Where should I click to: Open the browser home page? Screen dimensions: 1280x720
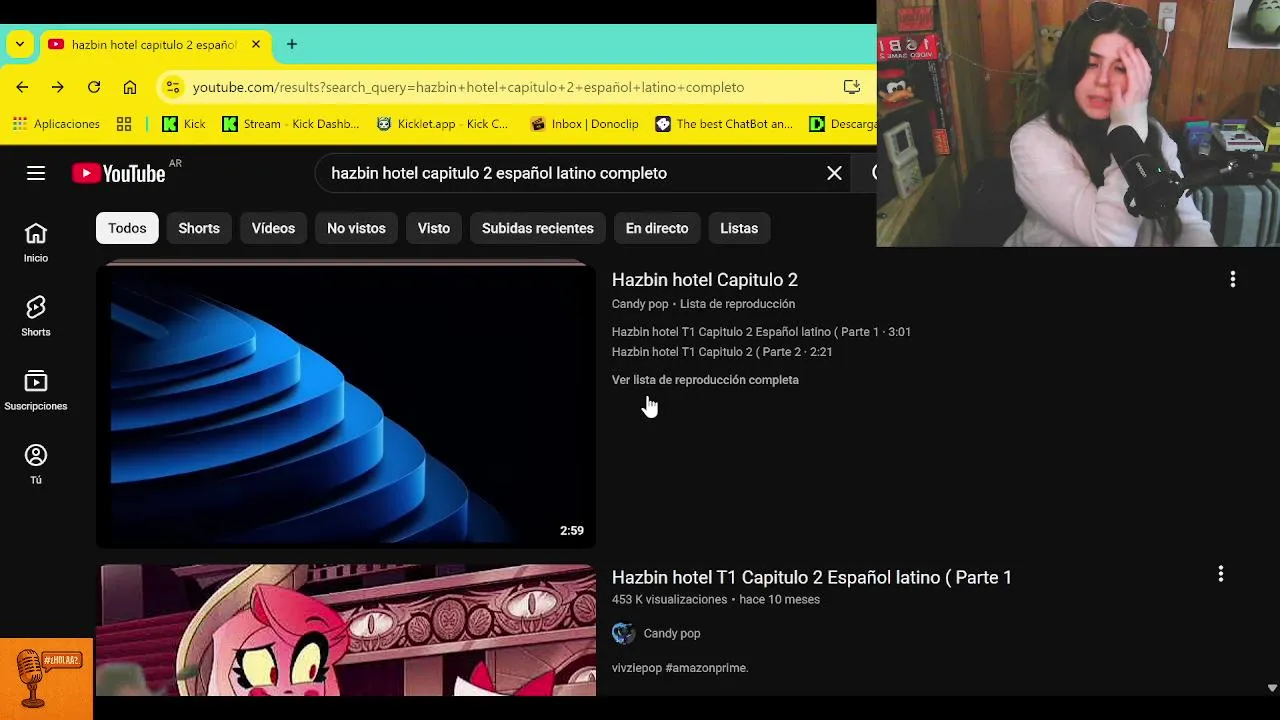pos(130,87)
